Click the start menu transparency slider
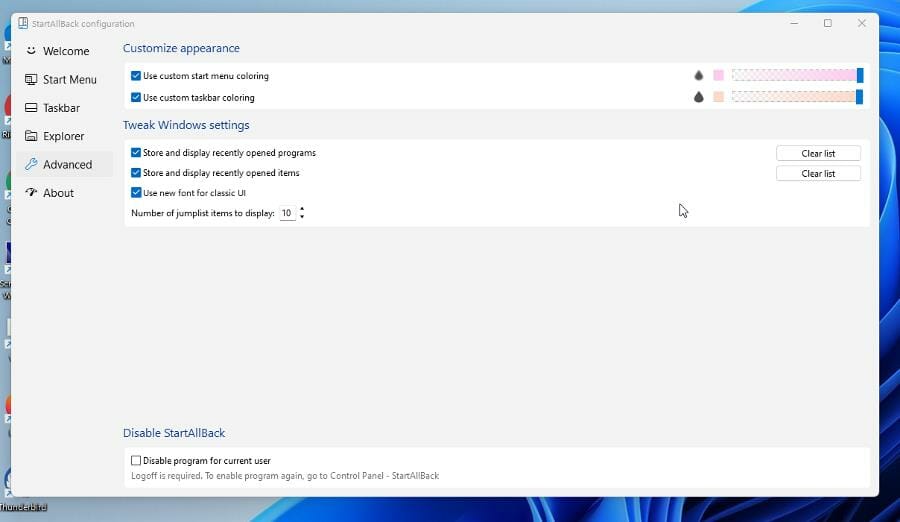Screen dimensions: 900x522 tap(797, 75)
